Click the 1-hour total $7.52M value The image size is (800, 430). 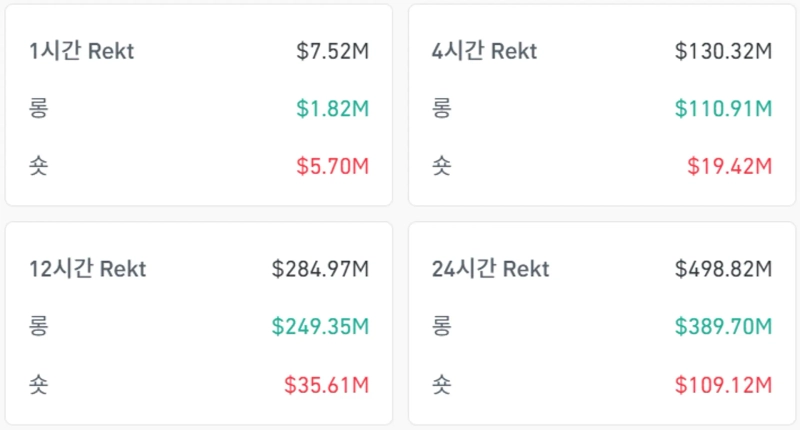(x=333, y=51)
